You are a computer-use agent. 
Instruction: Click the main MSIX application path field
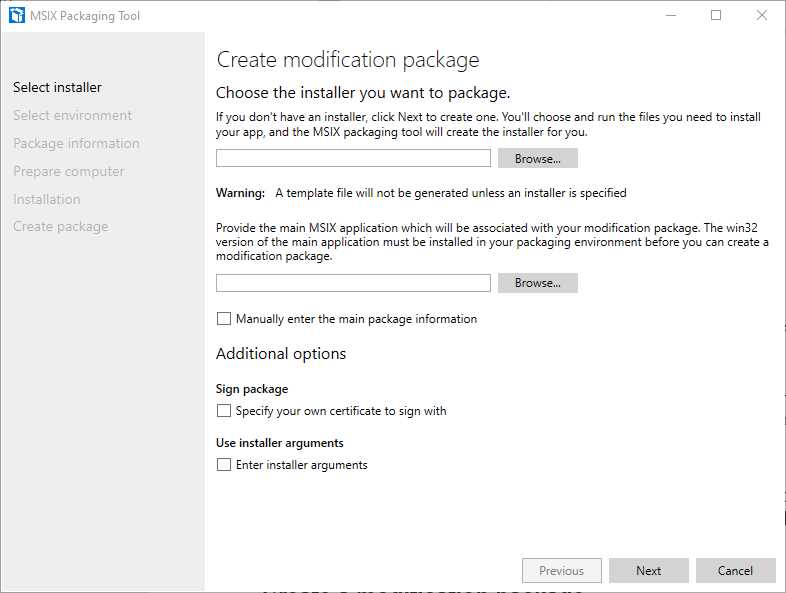(353, 283)
